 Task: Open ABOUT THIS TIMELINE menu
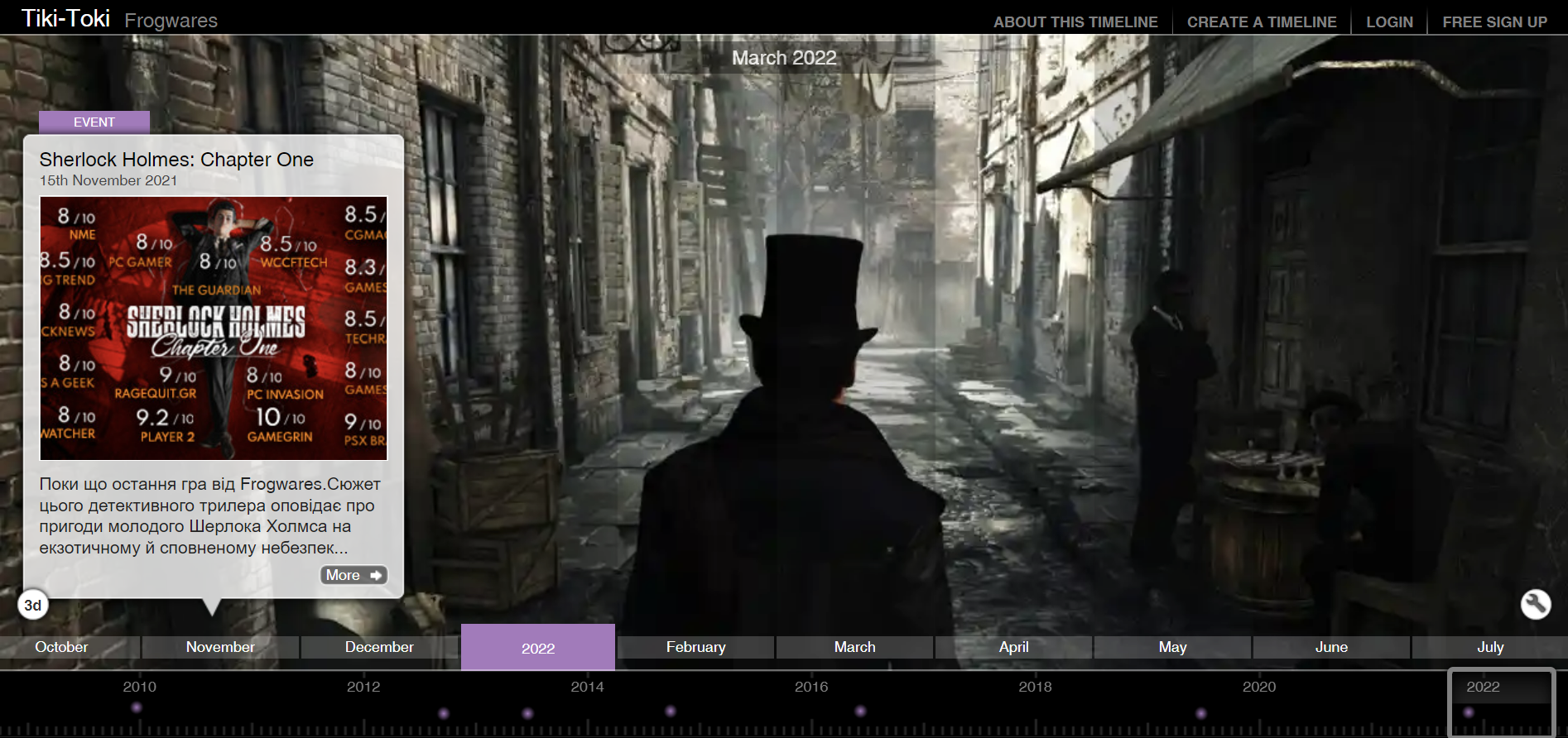coord(1075,22)
